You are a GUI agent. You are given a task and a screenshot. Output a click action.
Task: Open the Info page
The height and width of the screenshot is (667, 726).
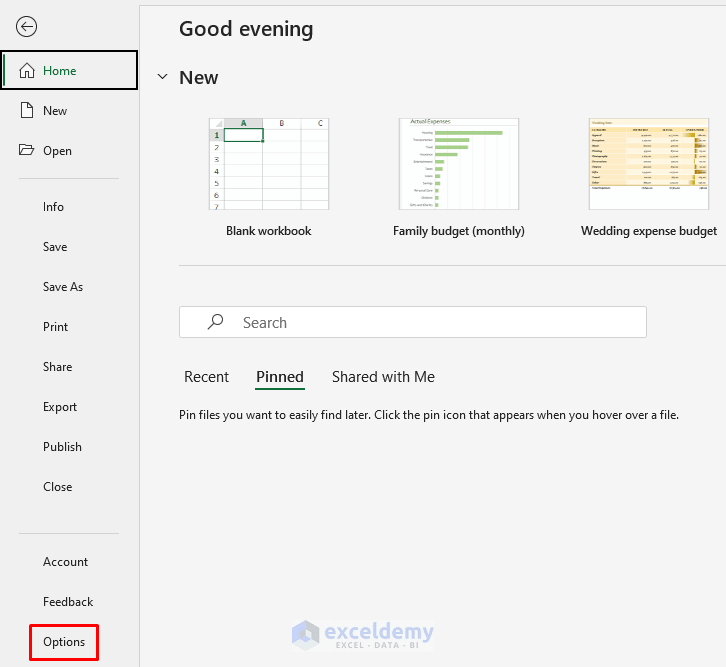(53, 207)
